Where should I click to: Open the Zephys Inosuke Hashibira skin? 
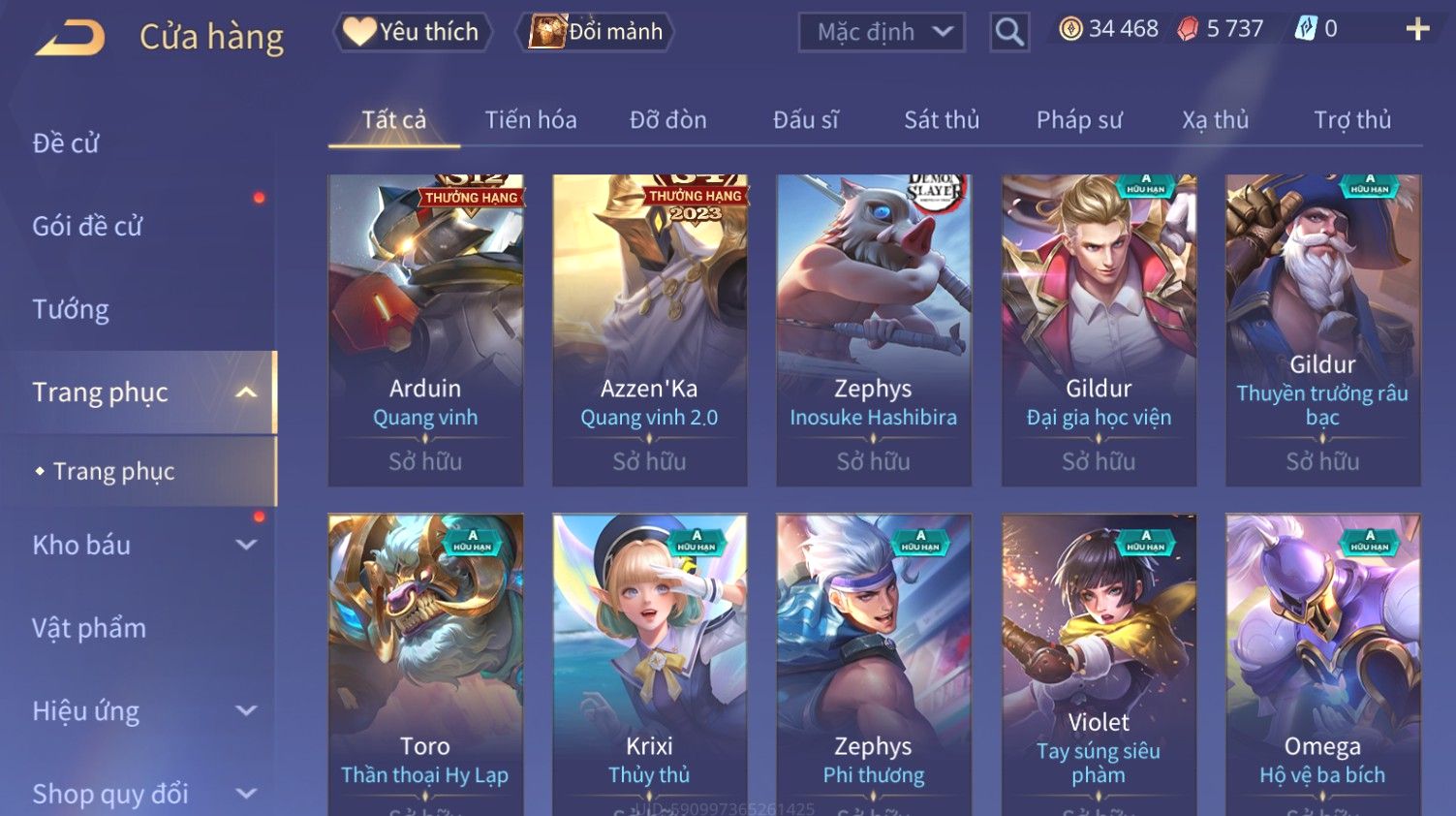874,330
